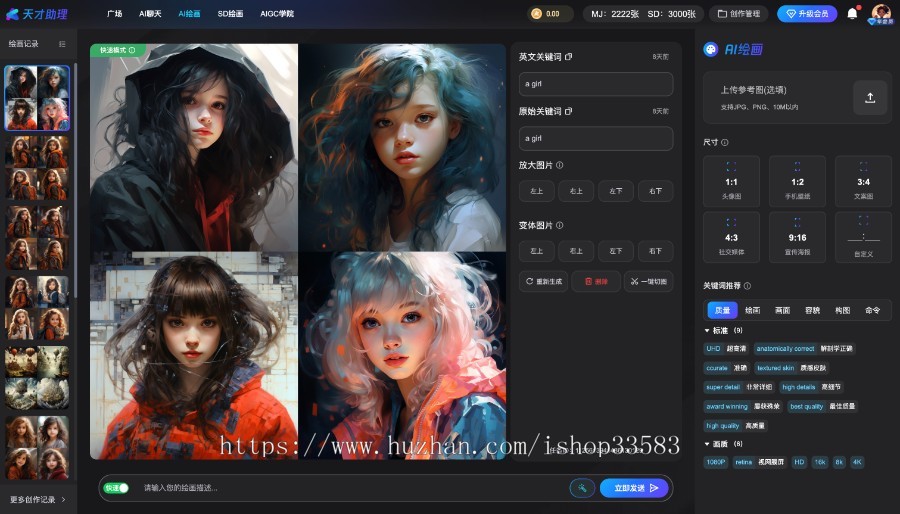The width and height of the screenshot is (900, 514).
Task: Click the red 删除 button
Action: click(x=596, y=282)
